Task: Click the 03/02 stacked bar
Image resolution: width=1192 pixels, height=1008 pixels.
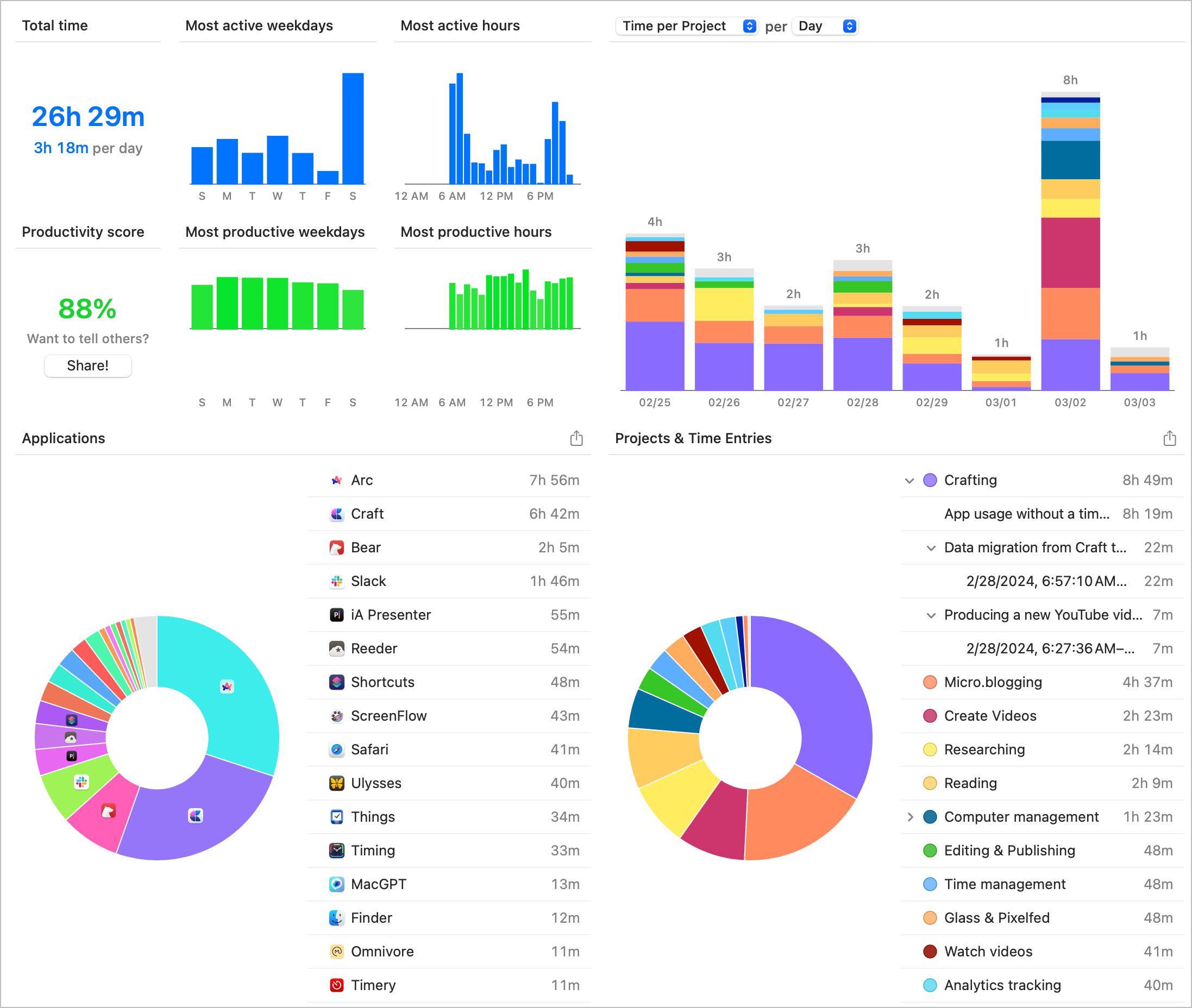Action: [x=1070, y=240]
